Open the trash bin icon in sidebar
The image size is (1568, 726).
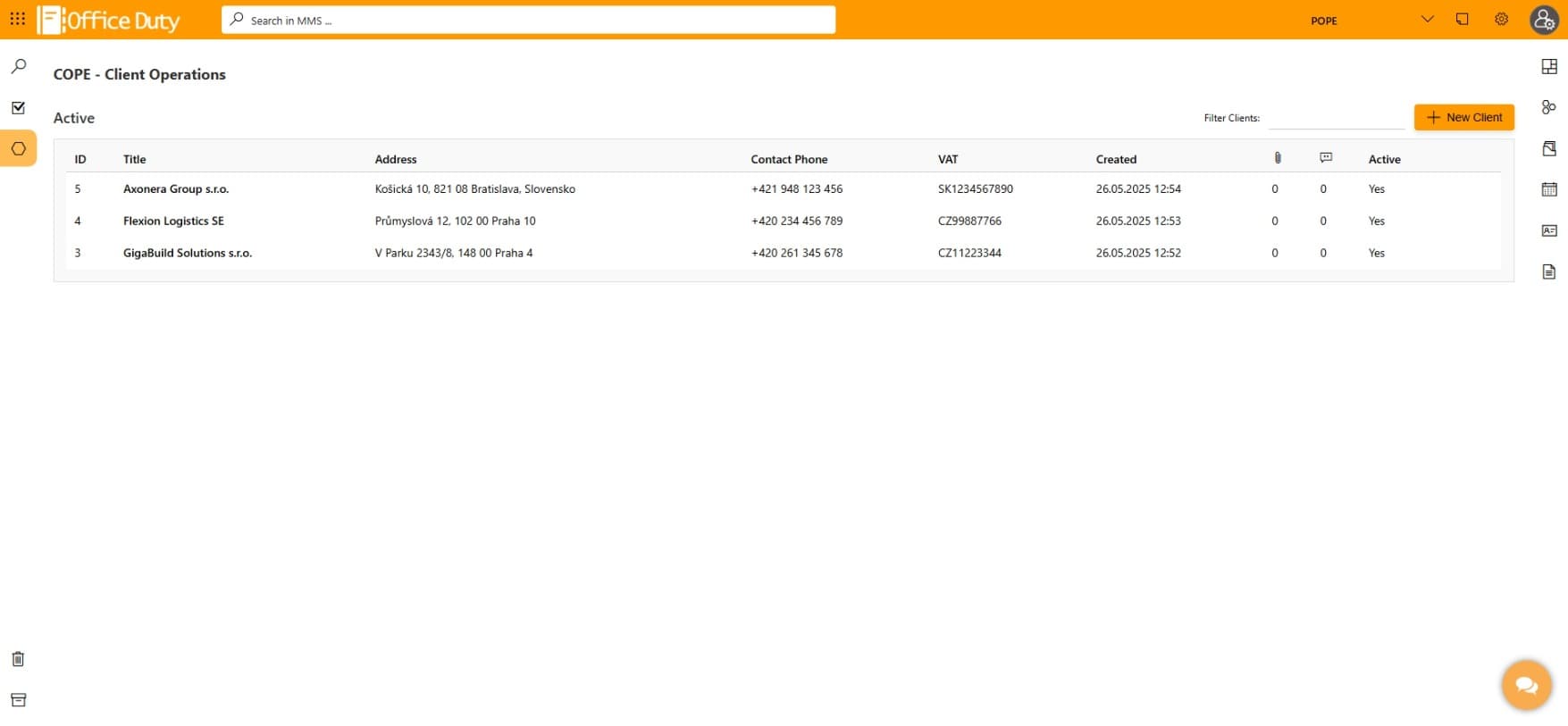pyautogui.click(x=18, y=659)
